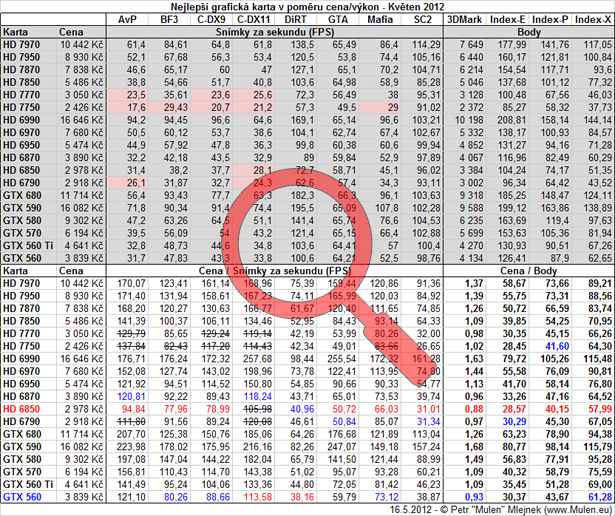
Task: Click the blue bold value 0,93
Action: tap(474, 497)
